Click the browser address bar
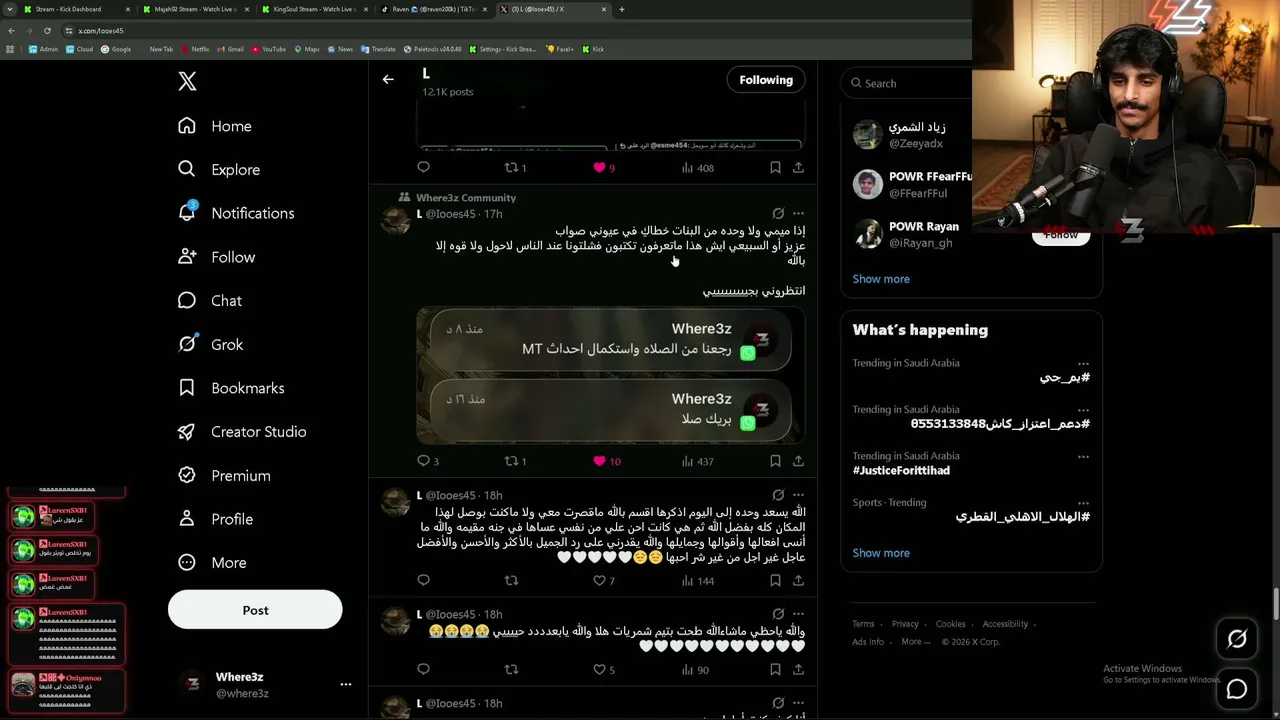Viewport: 1280px width, 720px height. coord(500,31)
